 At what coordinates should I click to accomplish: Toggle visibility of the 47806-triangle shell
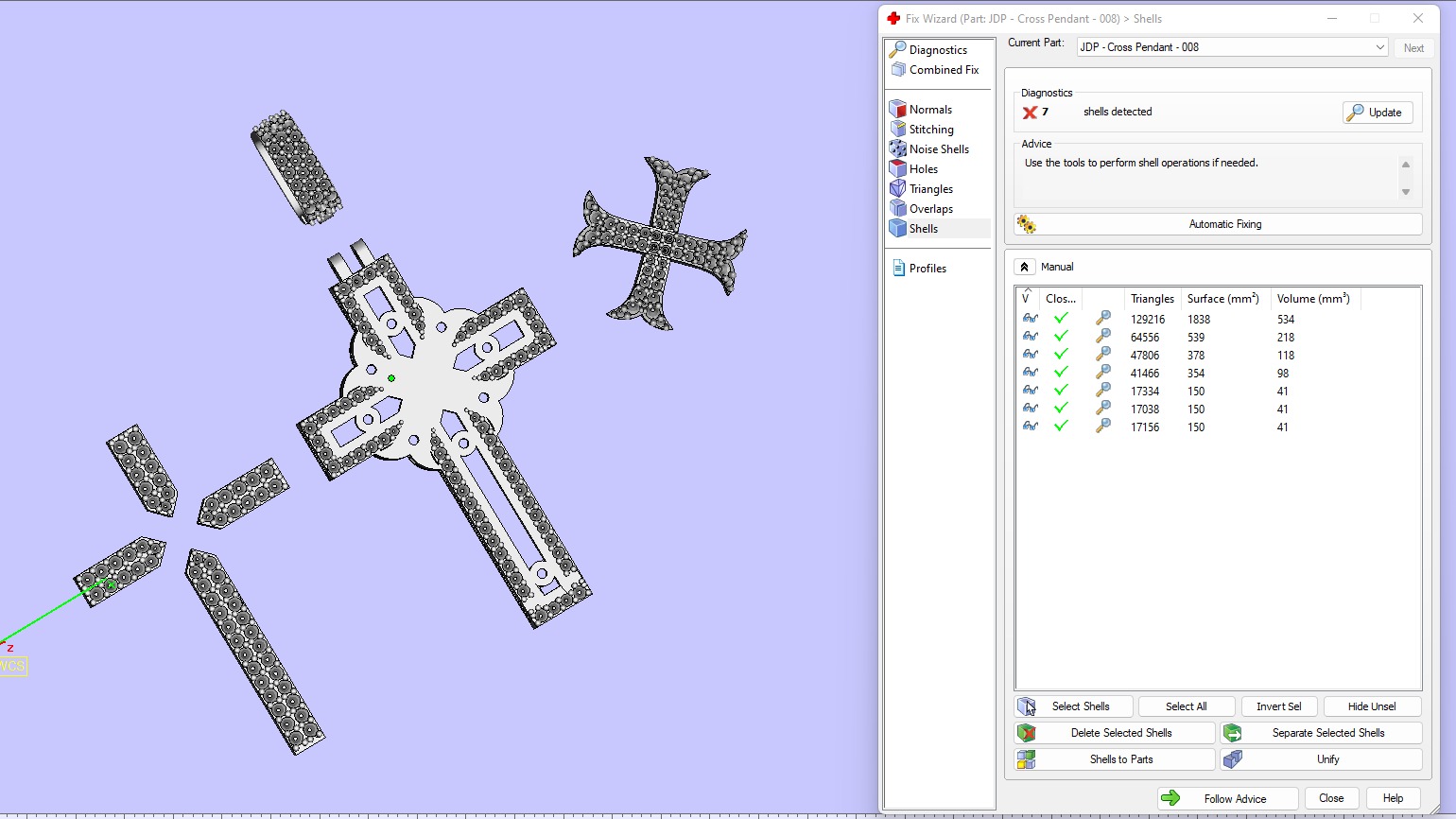click(1031, 355)
